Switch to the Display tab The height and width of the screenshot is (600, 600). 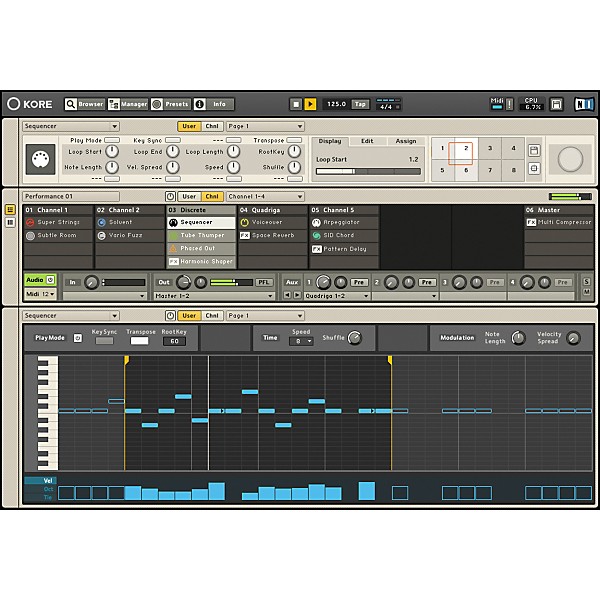329,141
